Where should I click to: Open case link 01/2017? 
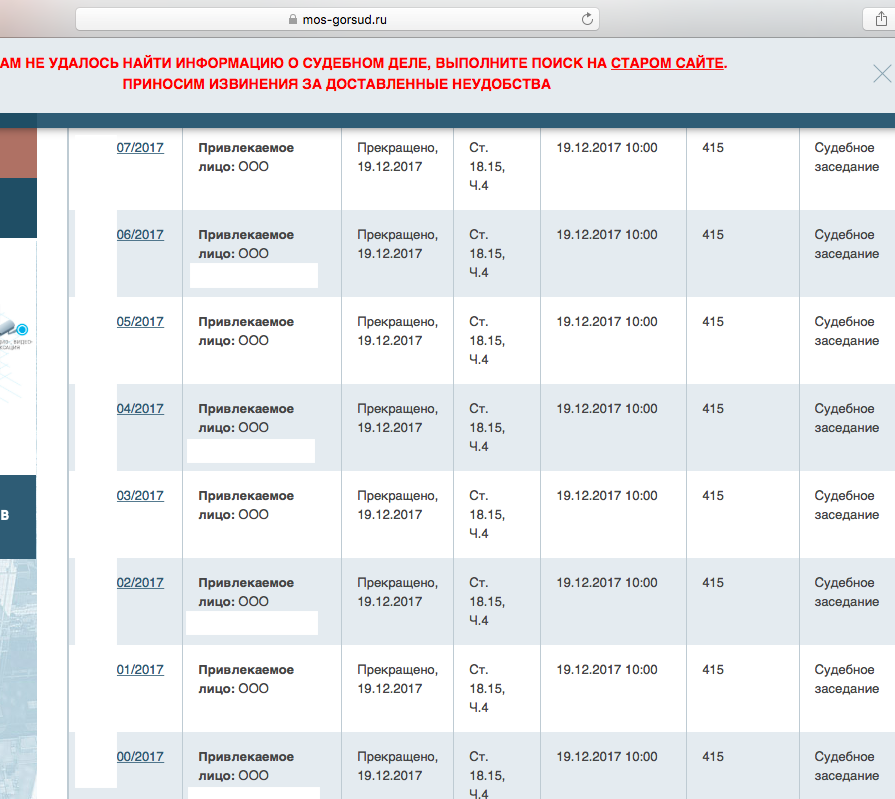coord(140,670)
